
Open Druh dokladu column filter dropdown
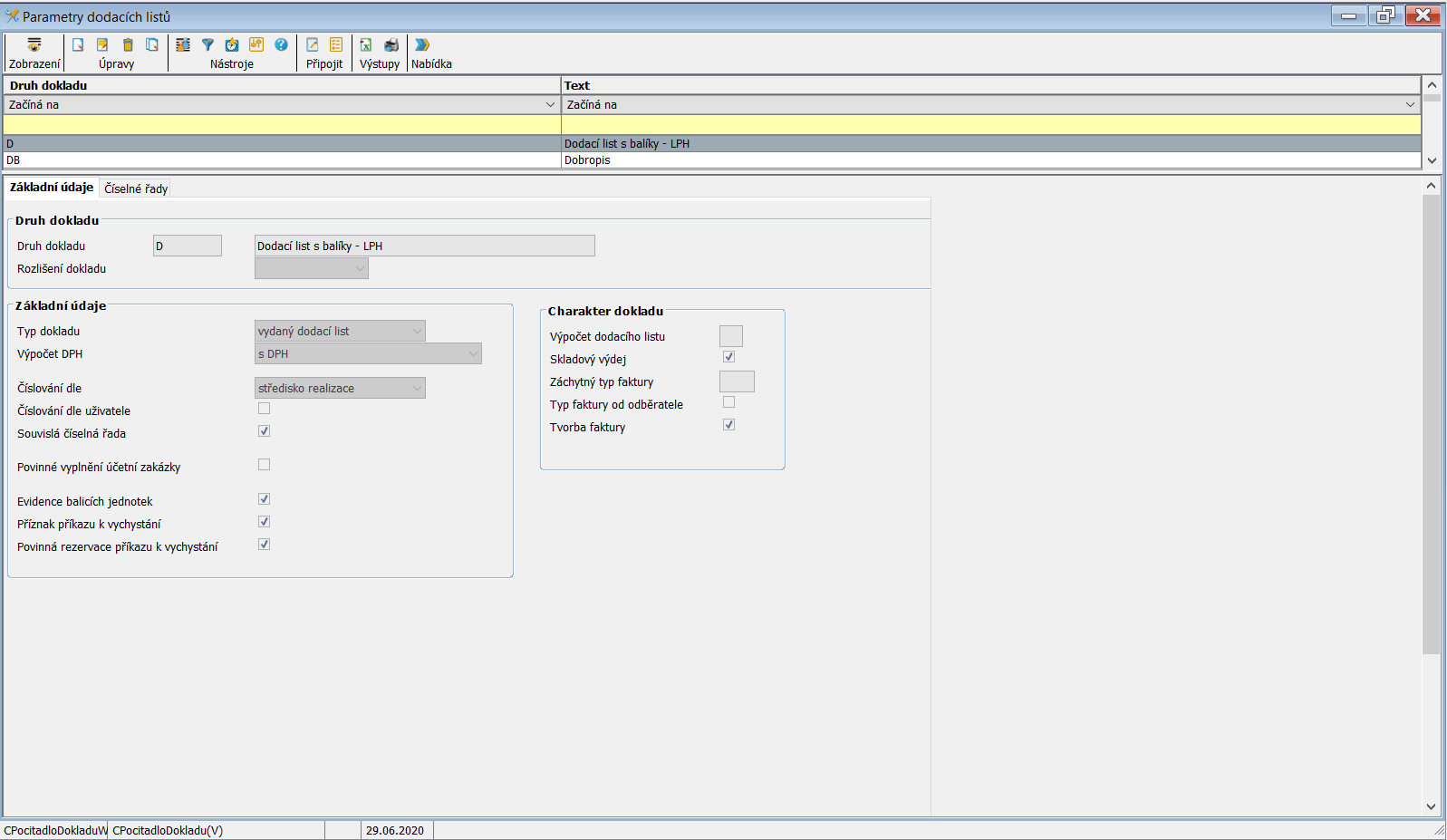[550, 105]
